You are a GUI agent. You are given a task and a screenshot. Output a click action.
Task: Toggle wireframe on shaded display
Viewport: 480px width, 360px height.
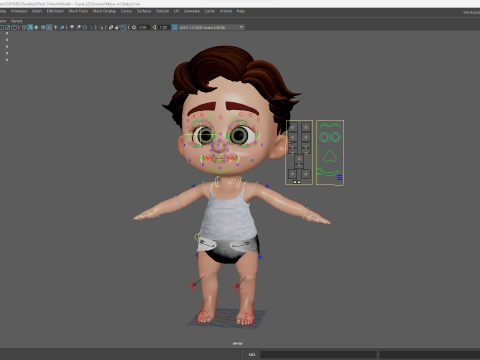43,27
